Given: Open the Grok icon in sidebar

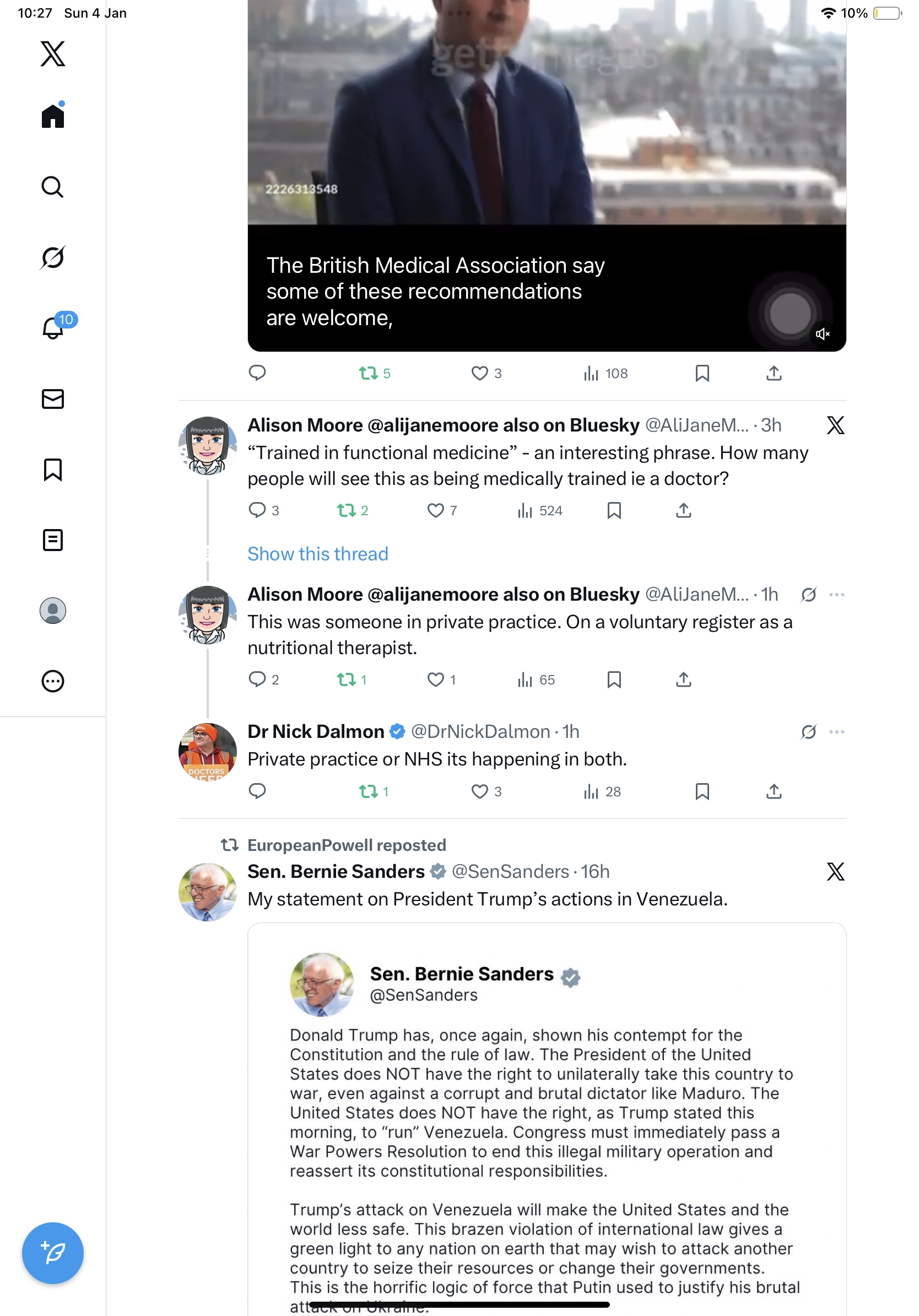Looking at the screenshot, I should click(x=53, y=257).
